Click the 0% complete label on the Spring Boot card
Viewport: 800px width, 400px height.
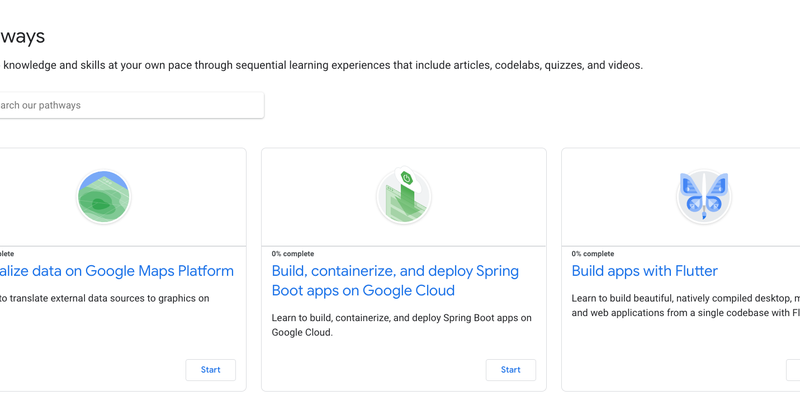293,254
